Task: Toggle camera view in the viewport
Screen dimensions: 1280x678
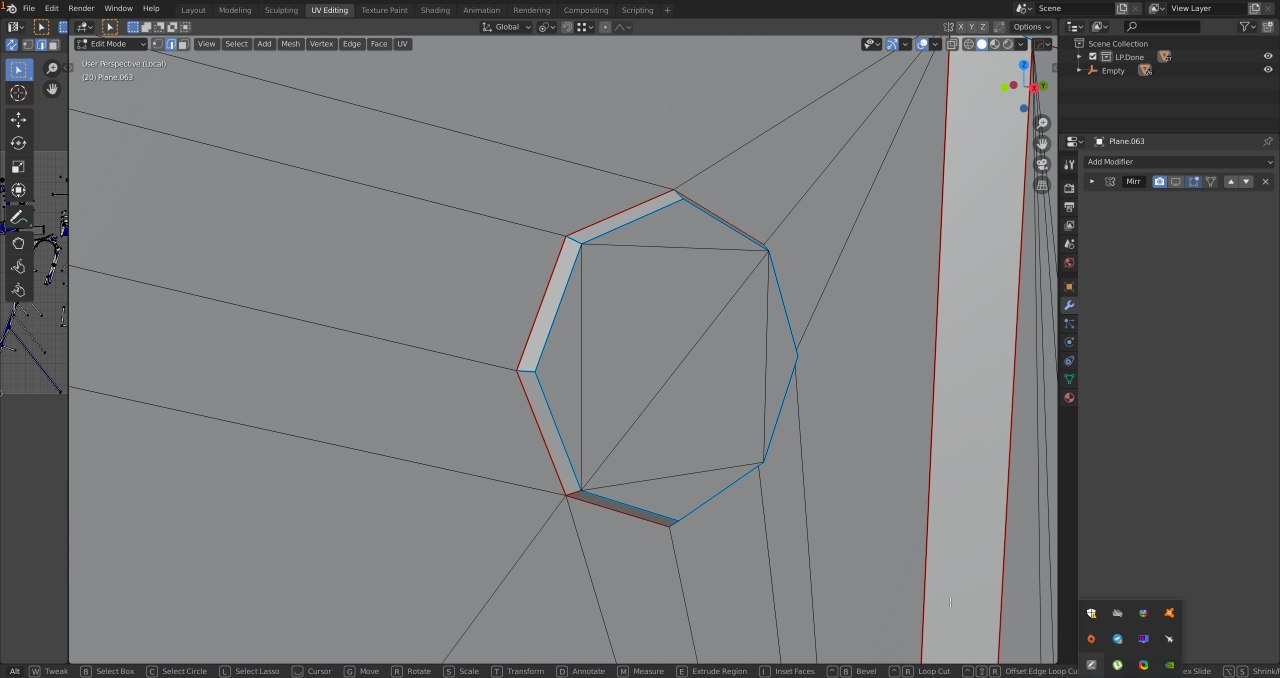Action: click(1042, 164)
